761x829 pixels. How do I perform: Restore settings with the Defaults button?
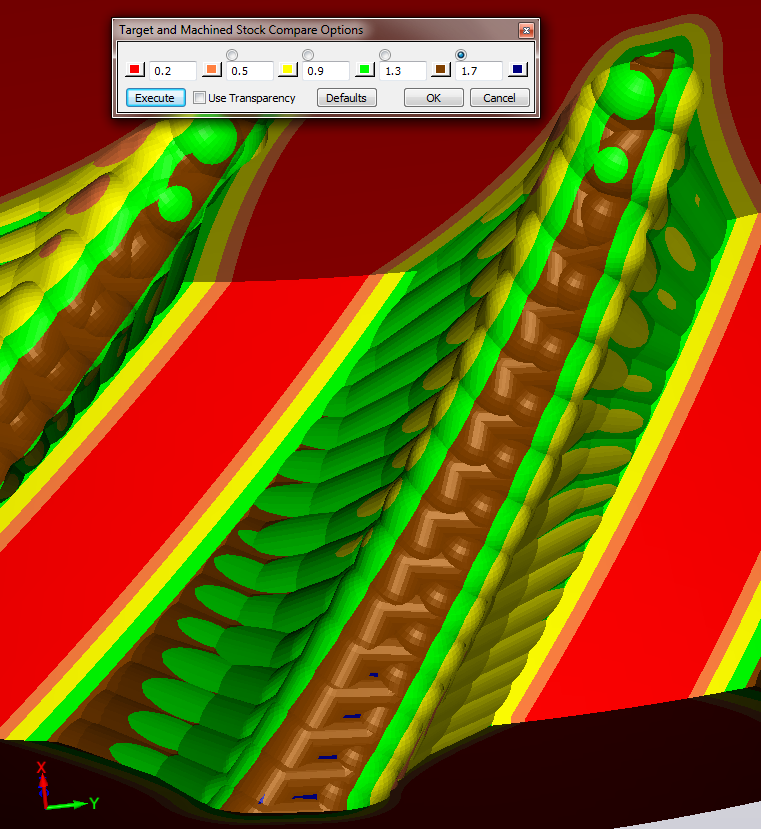(346, 98)
